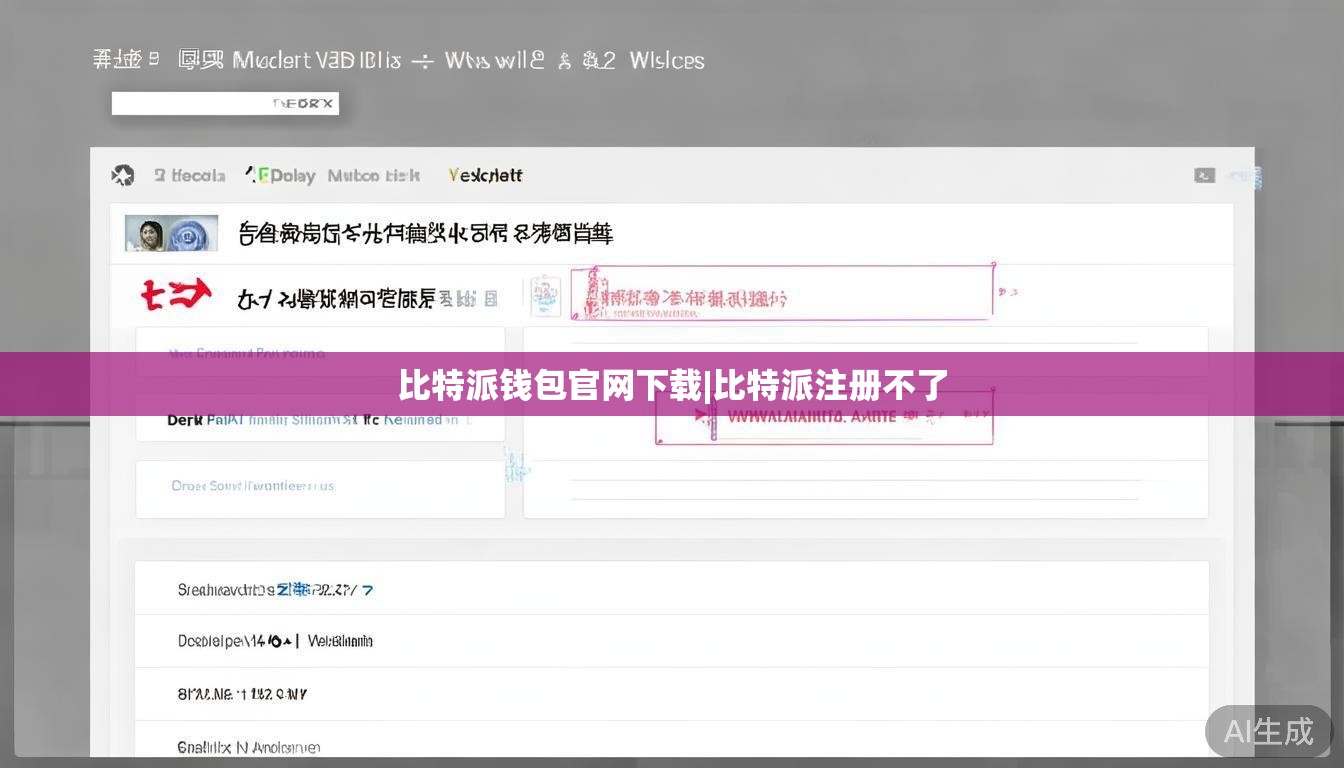This screenshot has width=1344, height=768.
Task: Click the AI生成 watermark badge
Action: (x=1269, y=732)
